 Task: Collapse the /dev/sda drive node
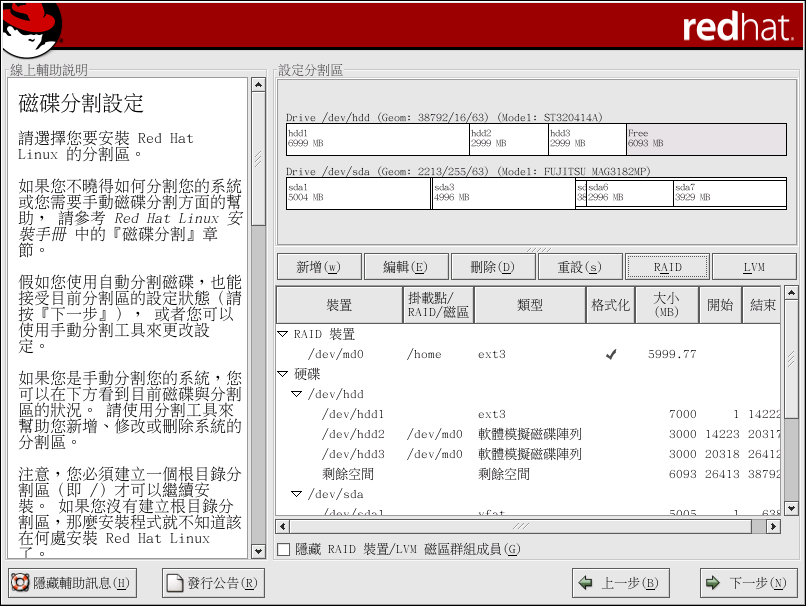297,494
